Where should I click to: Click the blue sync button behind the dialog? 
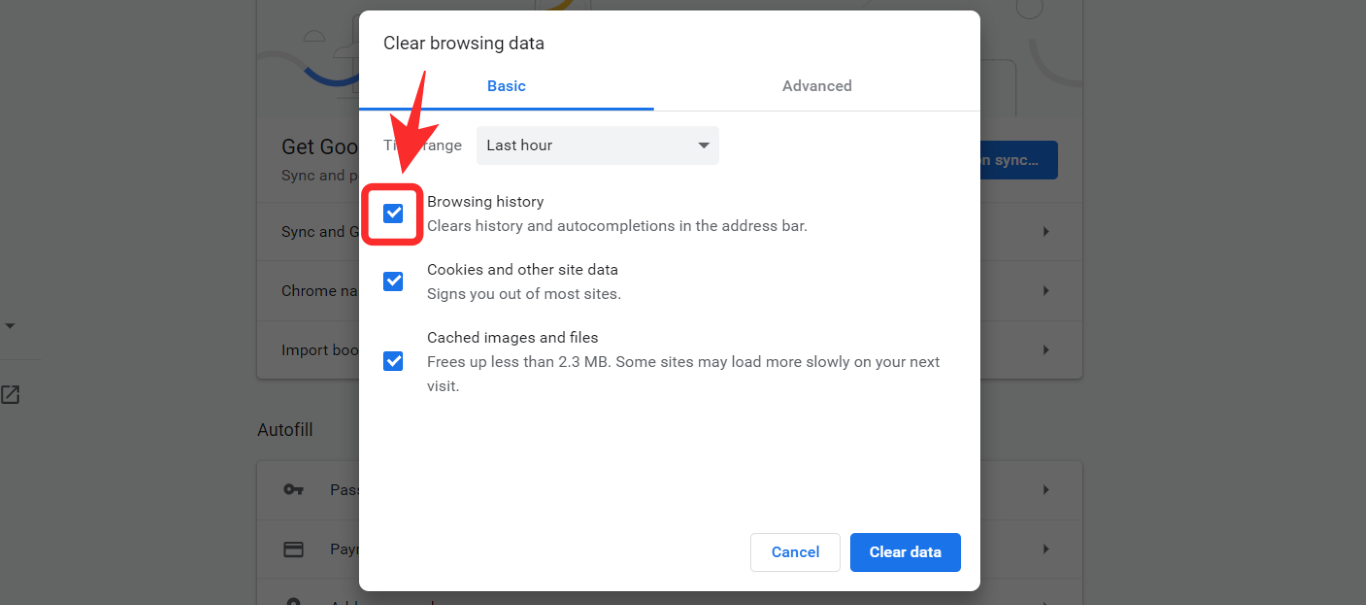pyautogui.click(x=1018, y=160)
